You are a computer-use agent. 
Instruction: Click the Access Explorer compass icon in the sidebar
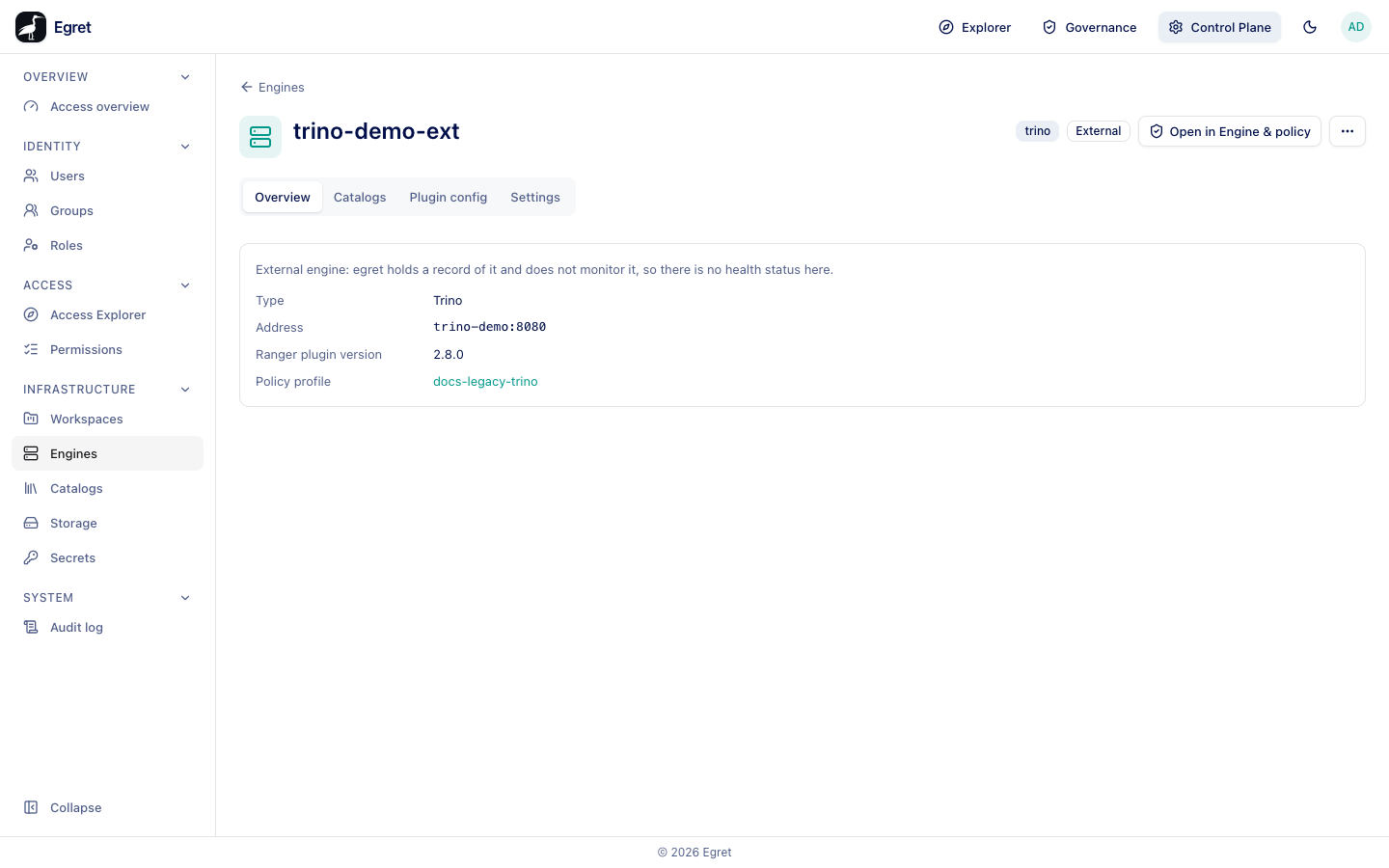[x=31, y=315]
